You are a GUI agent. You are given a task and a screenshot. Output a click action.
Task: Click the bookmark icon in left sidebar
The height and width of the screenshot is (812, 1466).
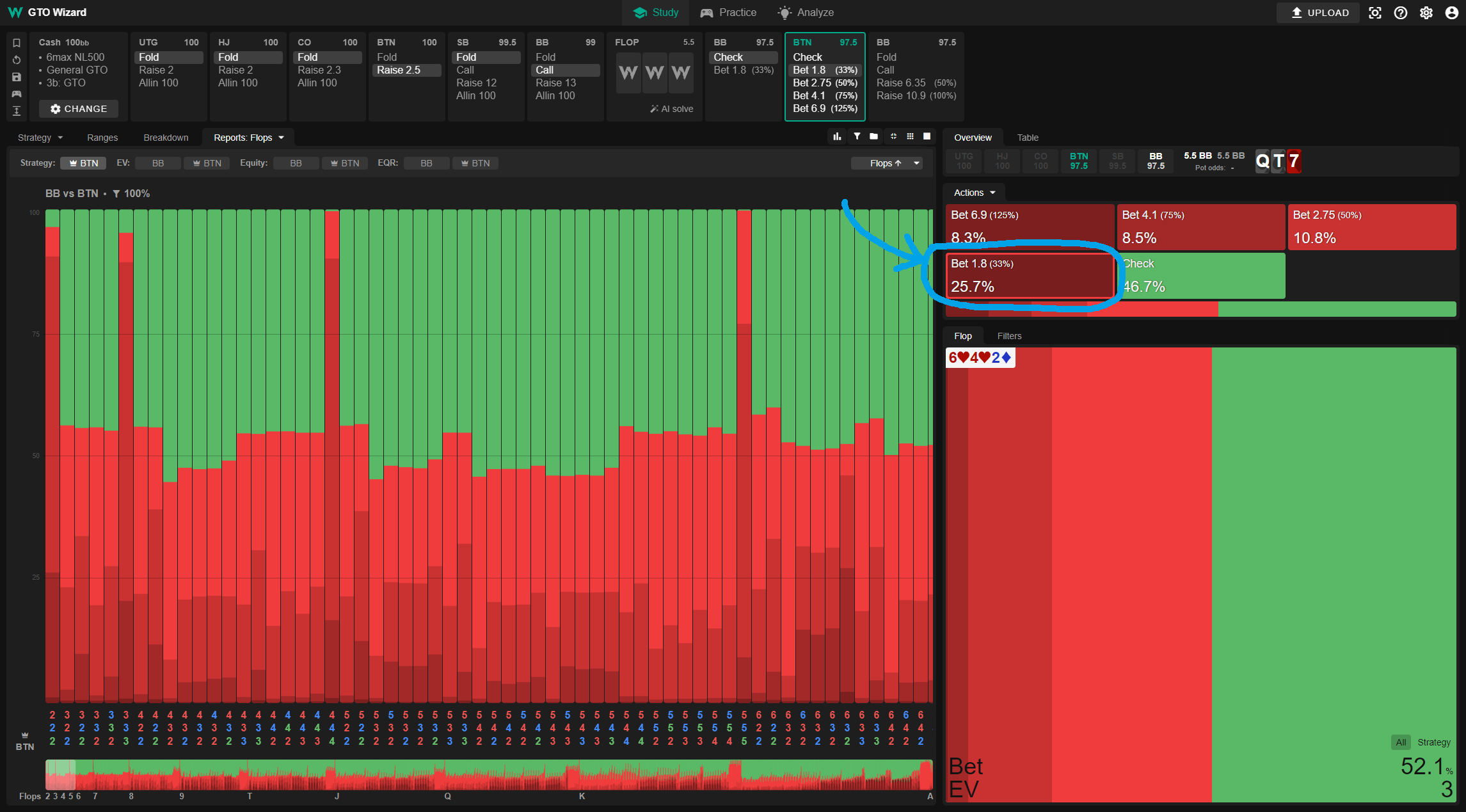coord(17,43)
